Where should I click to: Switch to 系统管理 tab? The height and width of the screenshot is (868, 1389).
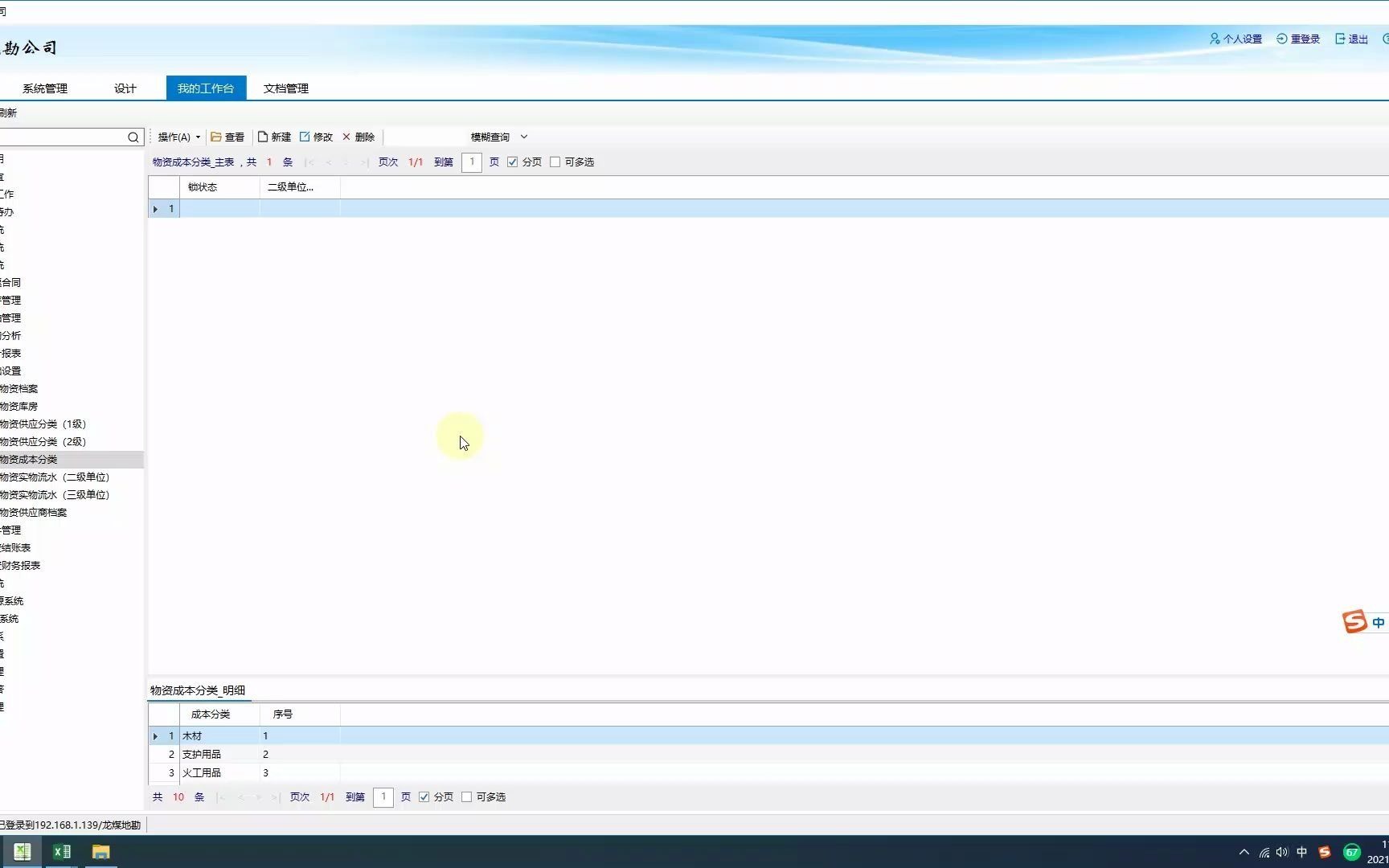coord(45,88)
